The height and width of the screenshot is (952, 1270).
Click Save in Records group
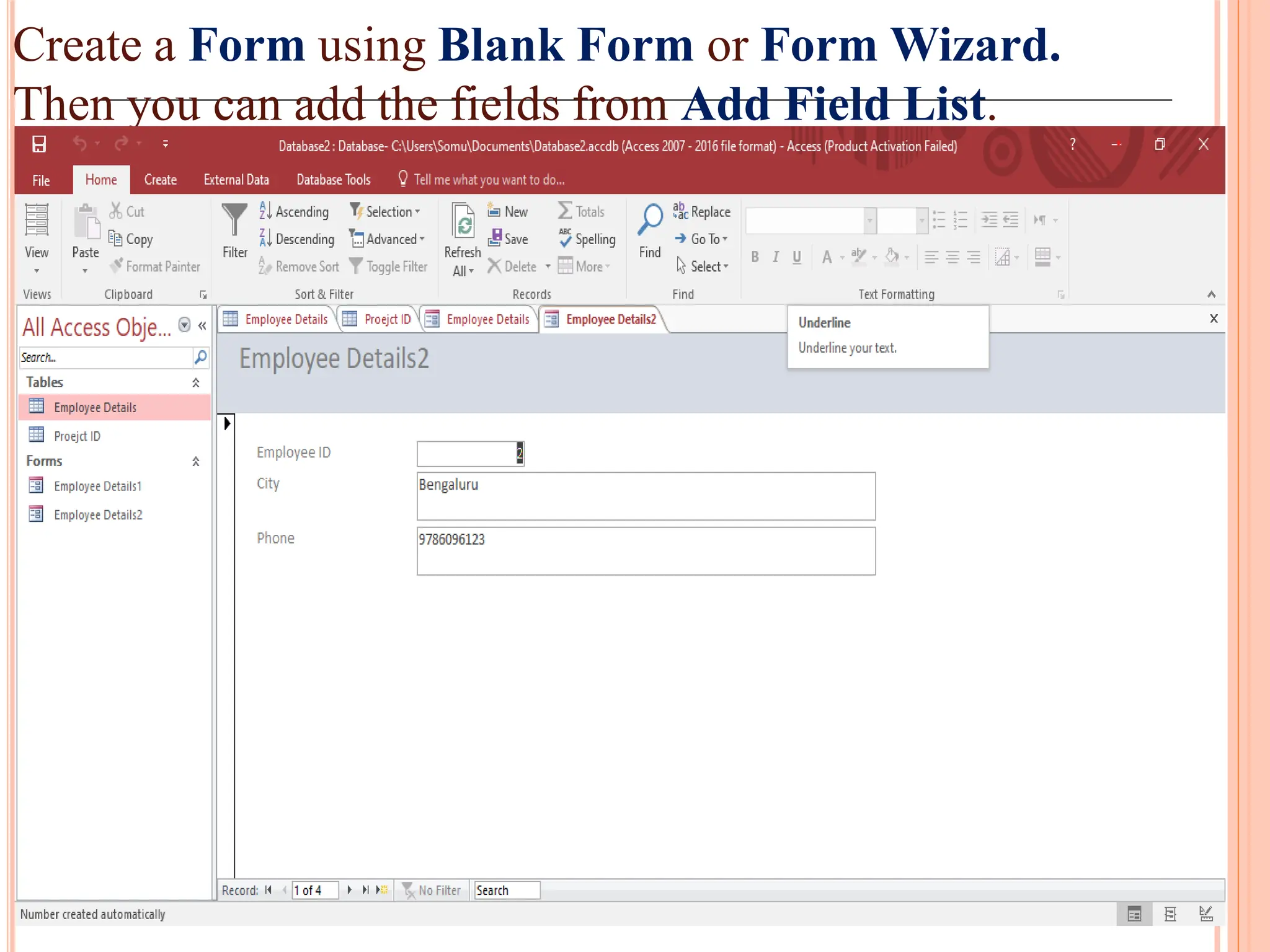click(508, 239)
